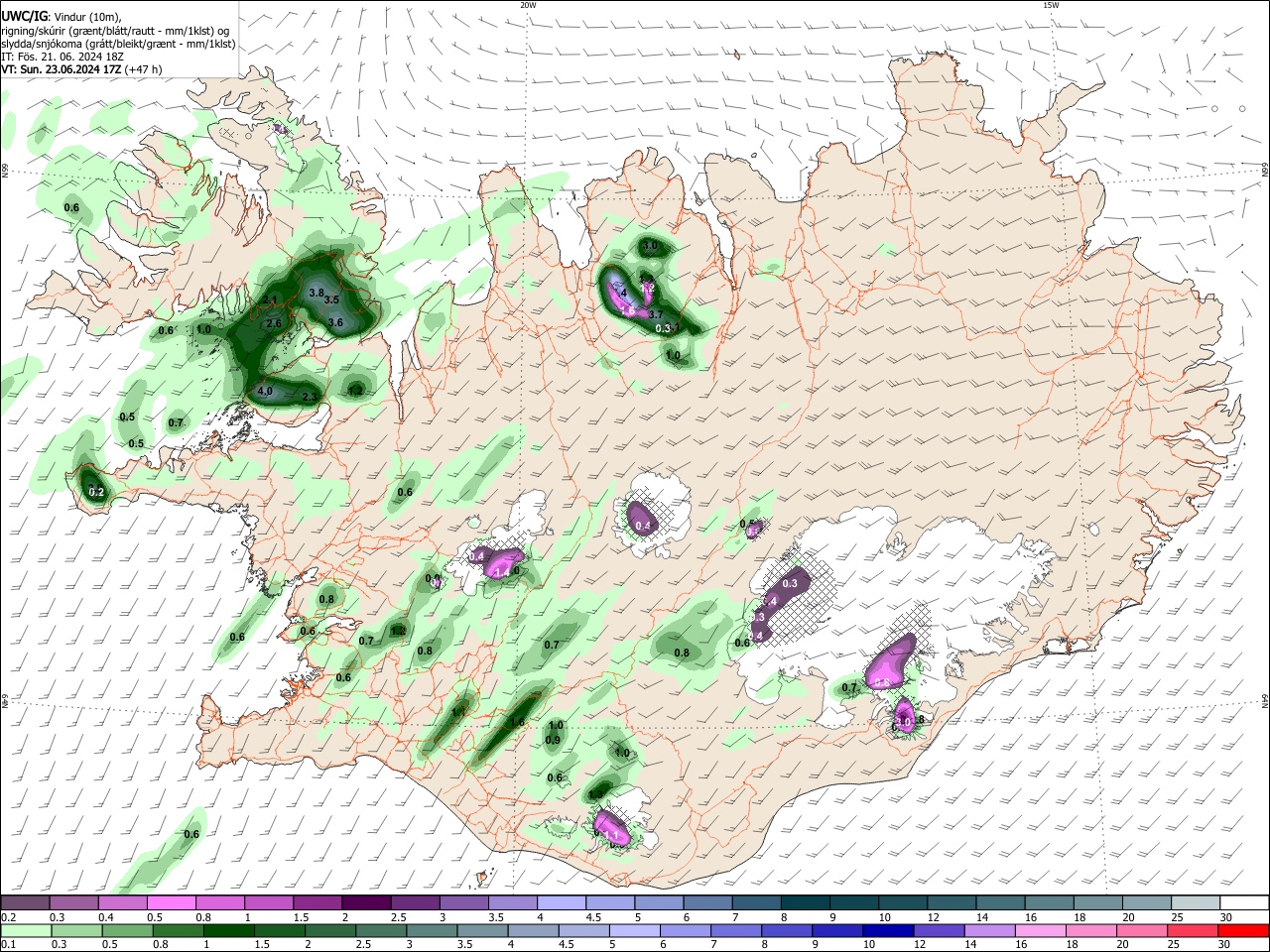
Task: Click the '3.0' precipitation value in the north
Action: pyautogui.click(x=650, y=245)
